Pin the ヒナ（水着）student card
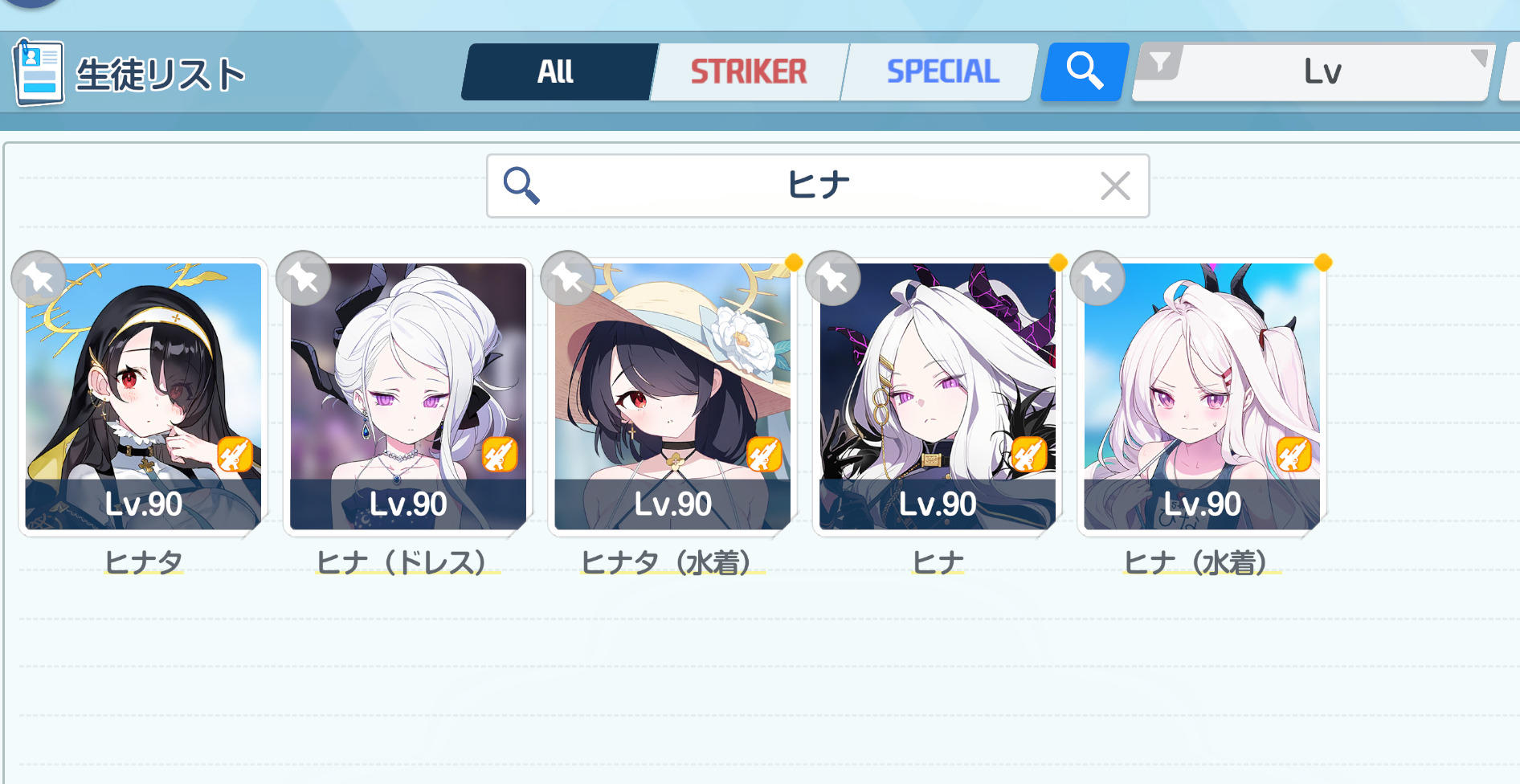 pyautogui.click(x=1097, y=278)
